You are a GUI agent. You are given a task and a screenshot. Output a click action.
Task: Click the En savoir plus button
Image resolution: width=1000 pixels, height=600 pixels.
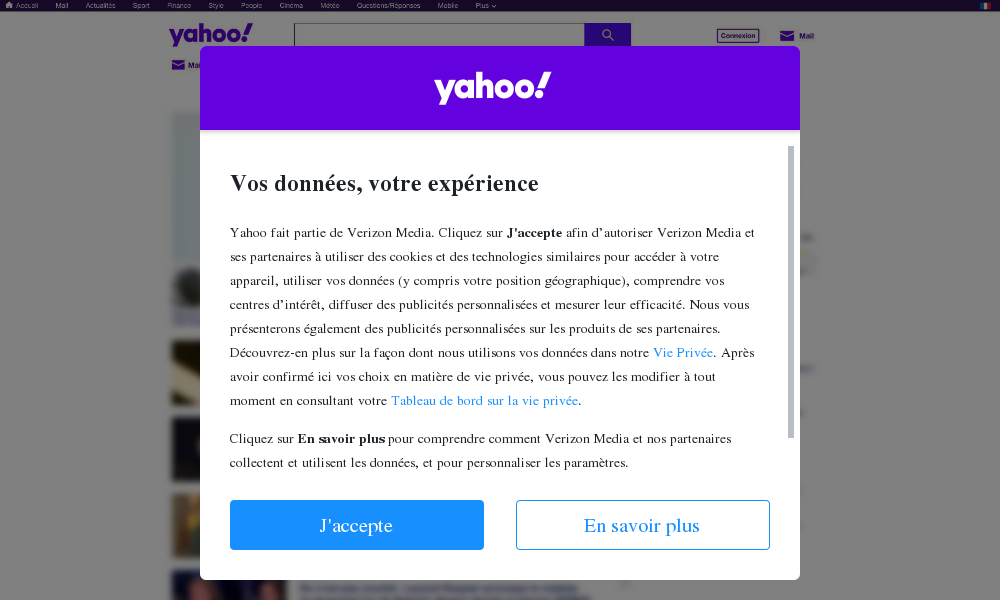[642, 525]
